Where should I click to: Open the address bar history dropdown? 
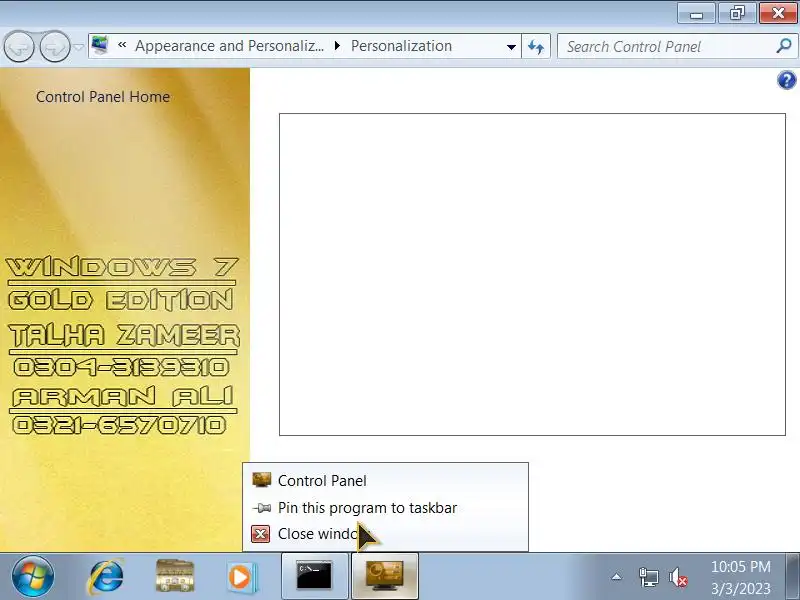[x=511, y=47]
